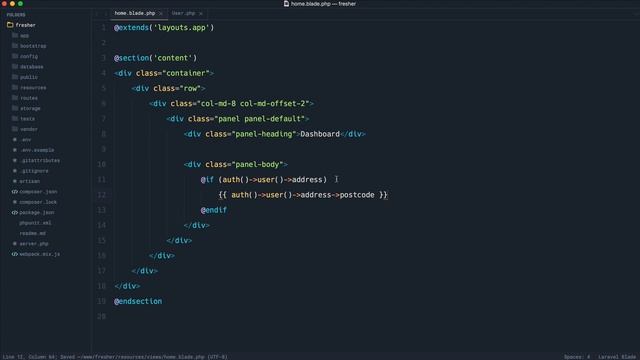Close the home.blade.php tab
The width and height of the screenshot is (640, 360).
point(161,13)
